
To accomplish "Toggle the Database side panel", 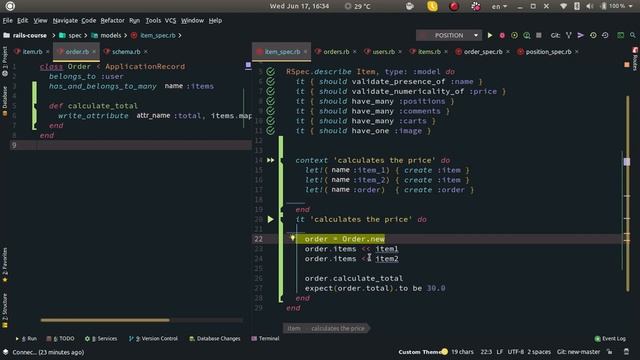I will [5, 101].
